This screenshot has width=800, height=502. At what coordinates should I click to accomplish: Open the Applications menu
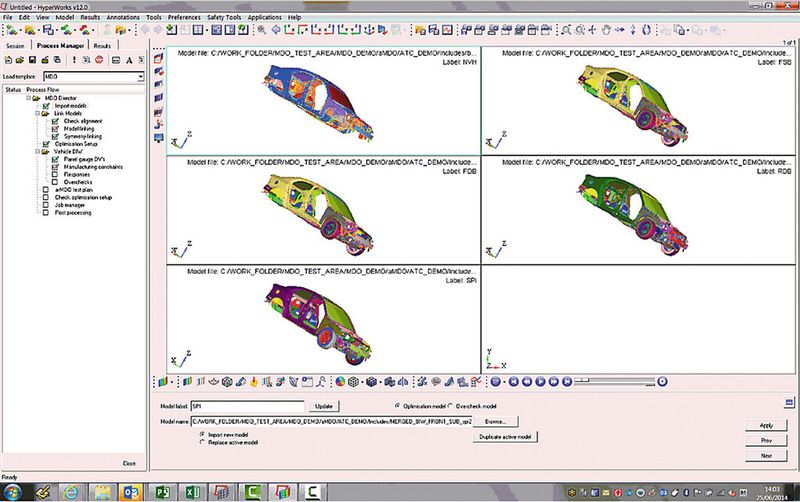(x=264, y=17)
